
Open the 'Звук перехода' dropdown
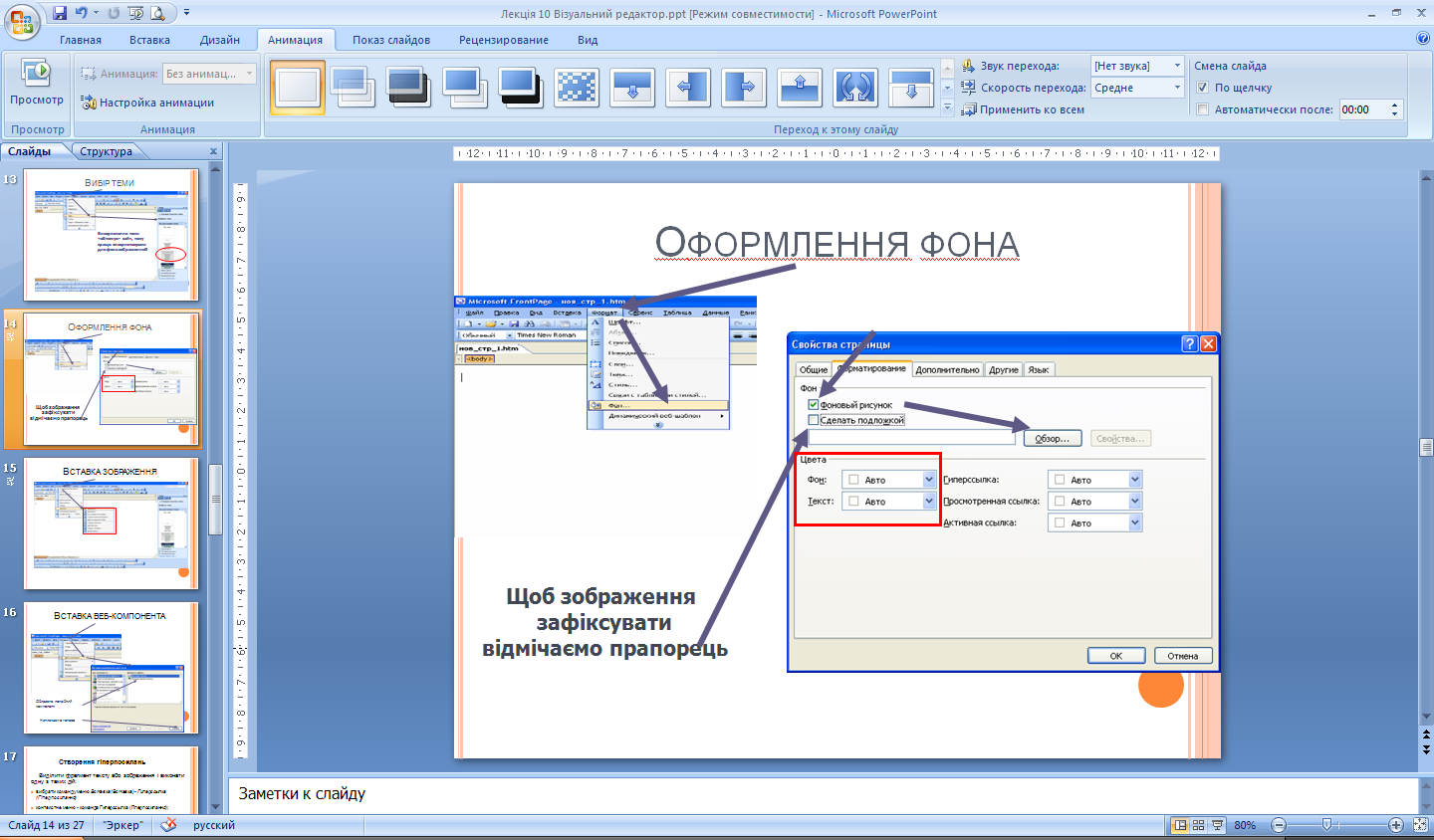click(1177, 66)
